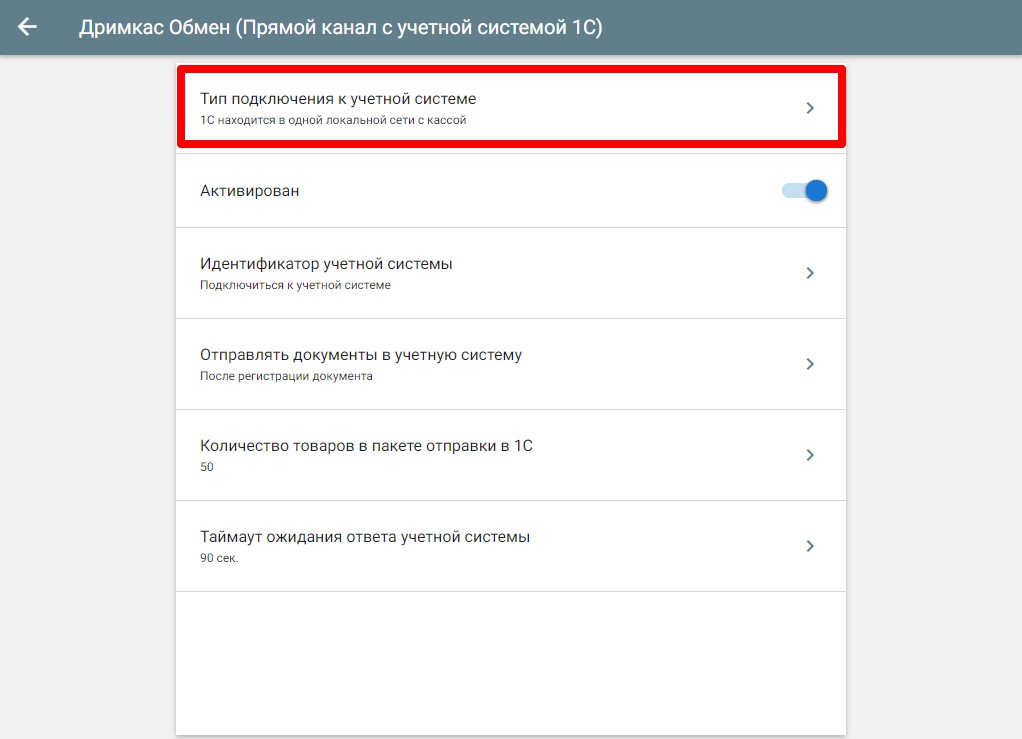The width and height of the screenshot is (1022, 739).
Task: Click the '1С находится в одной локальной сети' subtitle
Action: [x=333, y=120]
